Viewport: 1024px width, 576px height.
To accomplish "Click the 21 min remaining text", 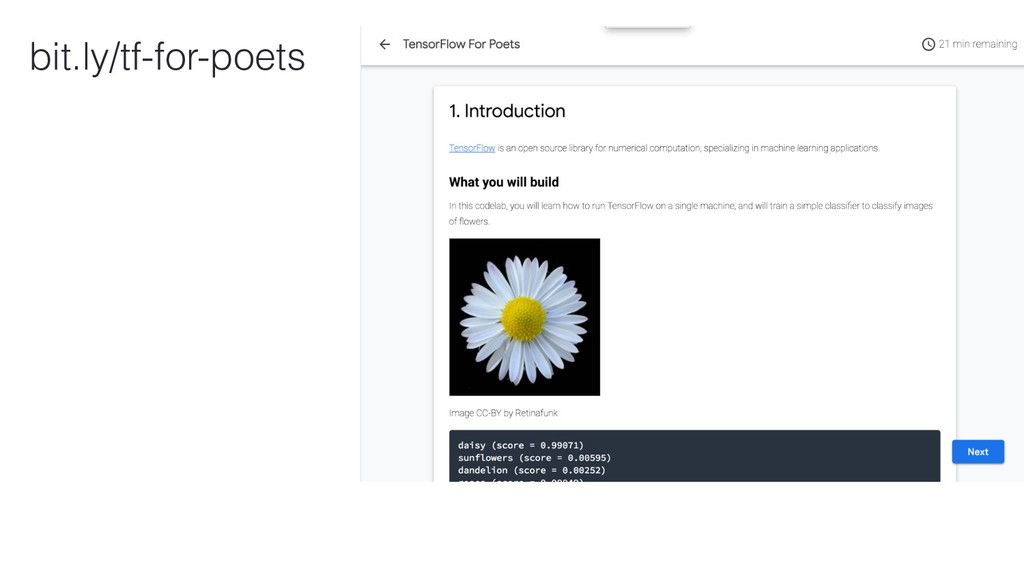I will pos(978,44).
